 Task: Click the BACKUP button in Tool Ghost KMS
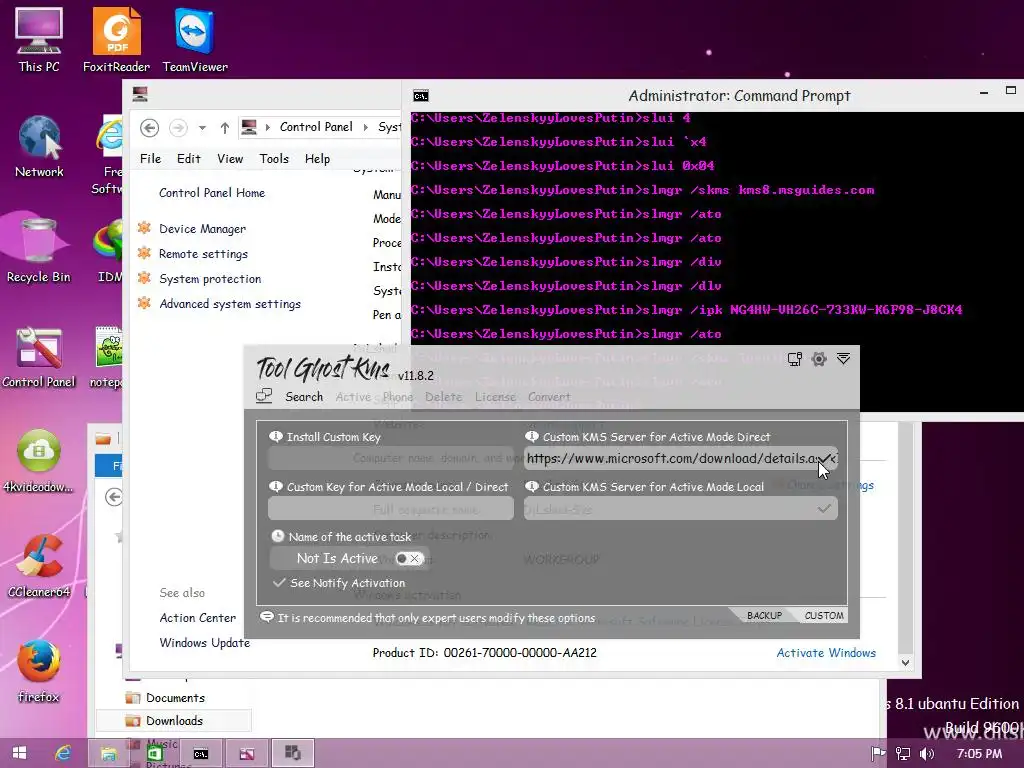click(x=764, y=615)
